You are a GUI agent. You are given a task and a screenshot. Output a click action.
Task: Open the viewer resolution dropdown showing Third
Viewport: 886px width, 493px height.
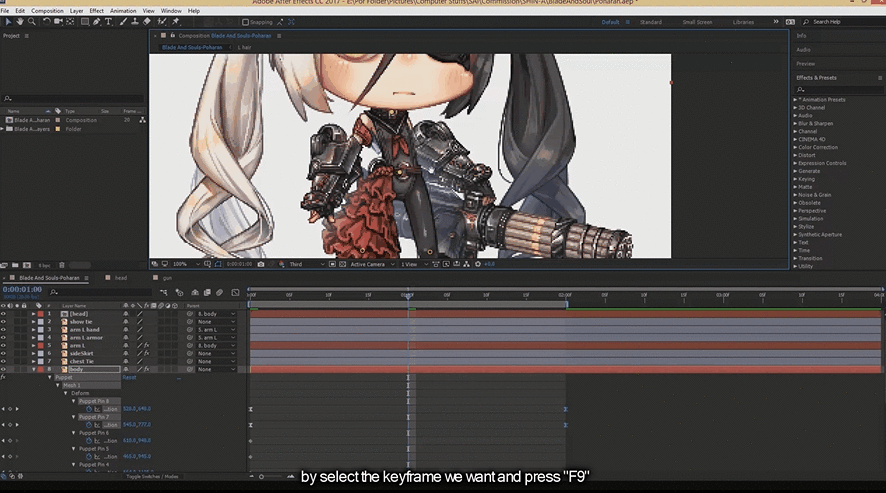307,264
